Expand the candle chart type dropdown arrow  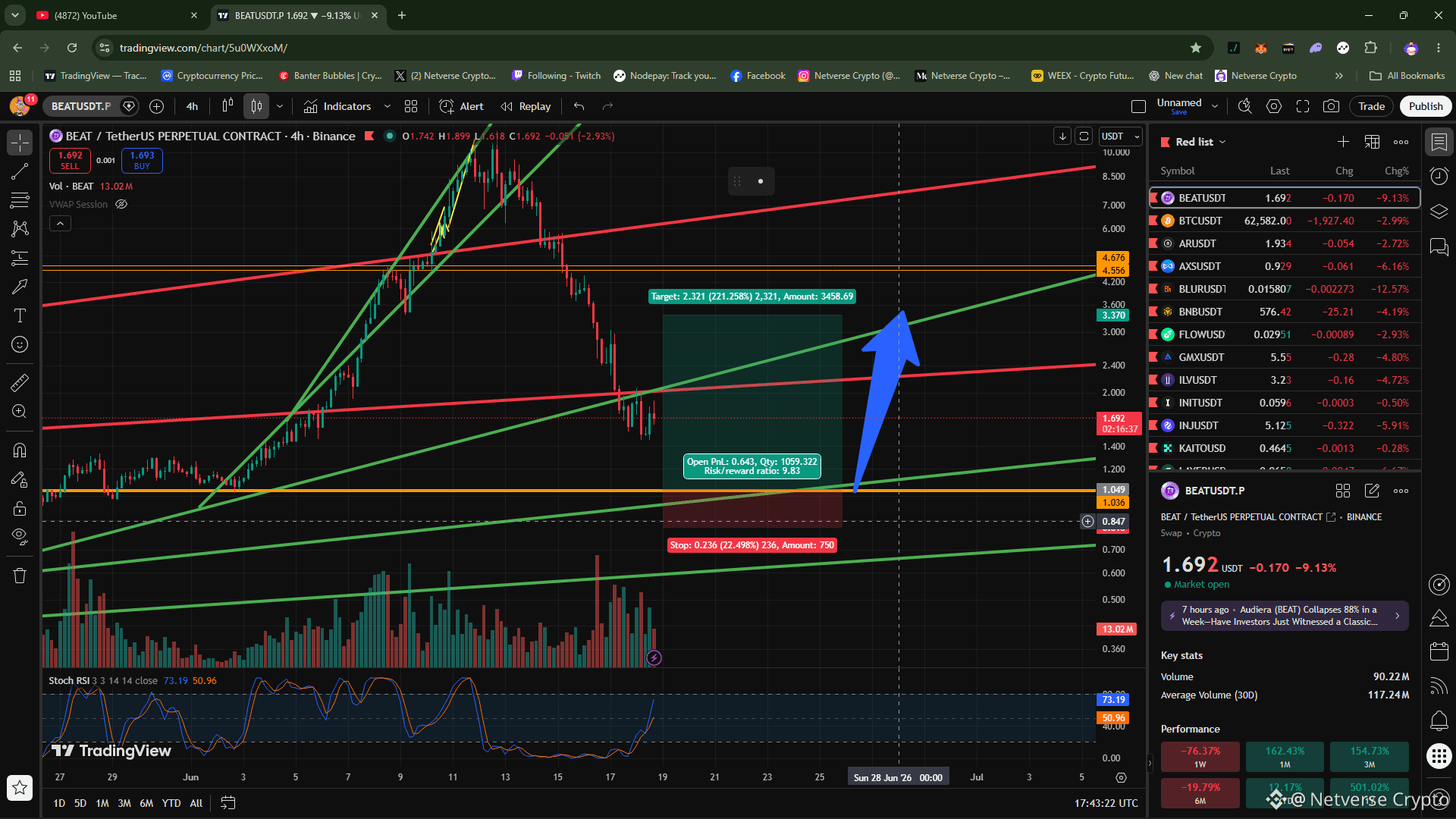click(x=280, y=106)
